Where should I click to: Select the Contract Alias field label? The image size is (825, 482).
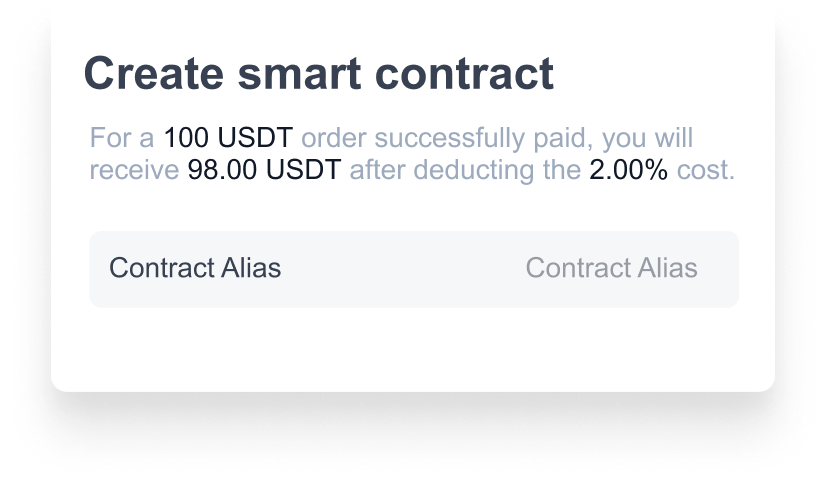(x=195, y=268)
